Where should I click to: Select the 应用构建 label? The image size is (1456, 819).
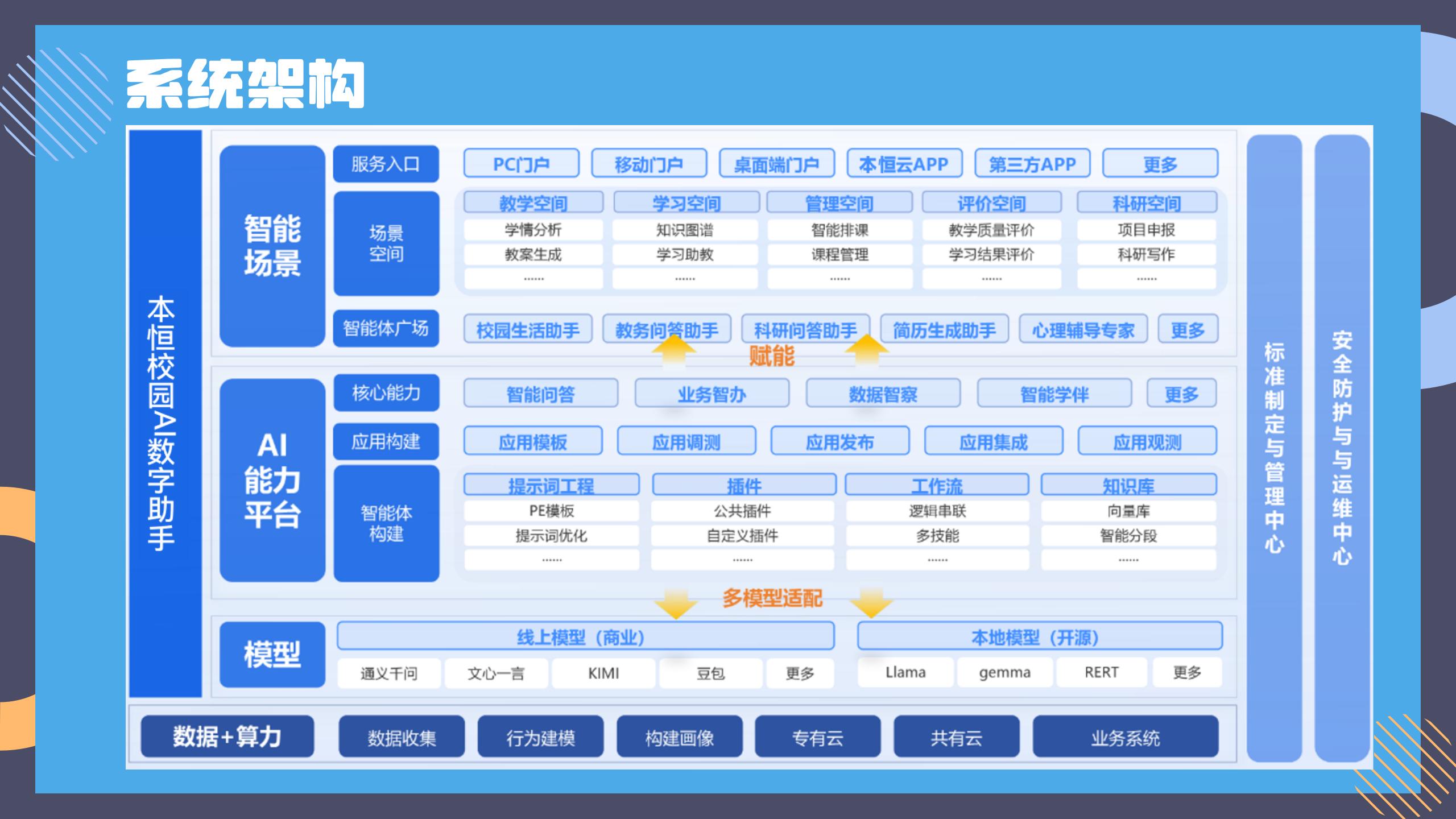pyautogui.click(x=386, y=441)
